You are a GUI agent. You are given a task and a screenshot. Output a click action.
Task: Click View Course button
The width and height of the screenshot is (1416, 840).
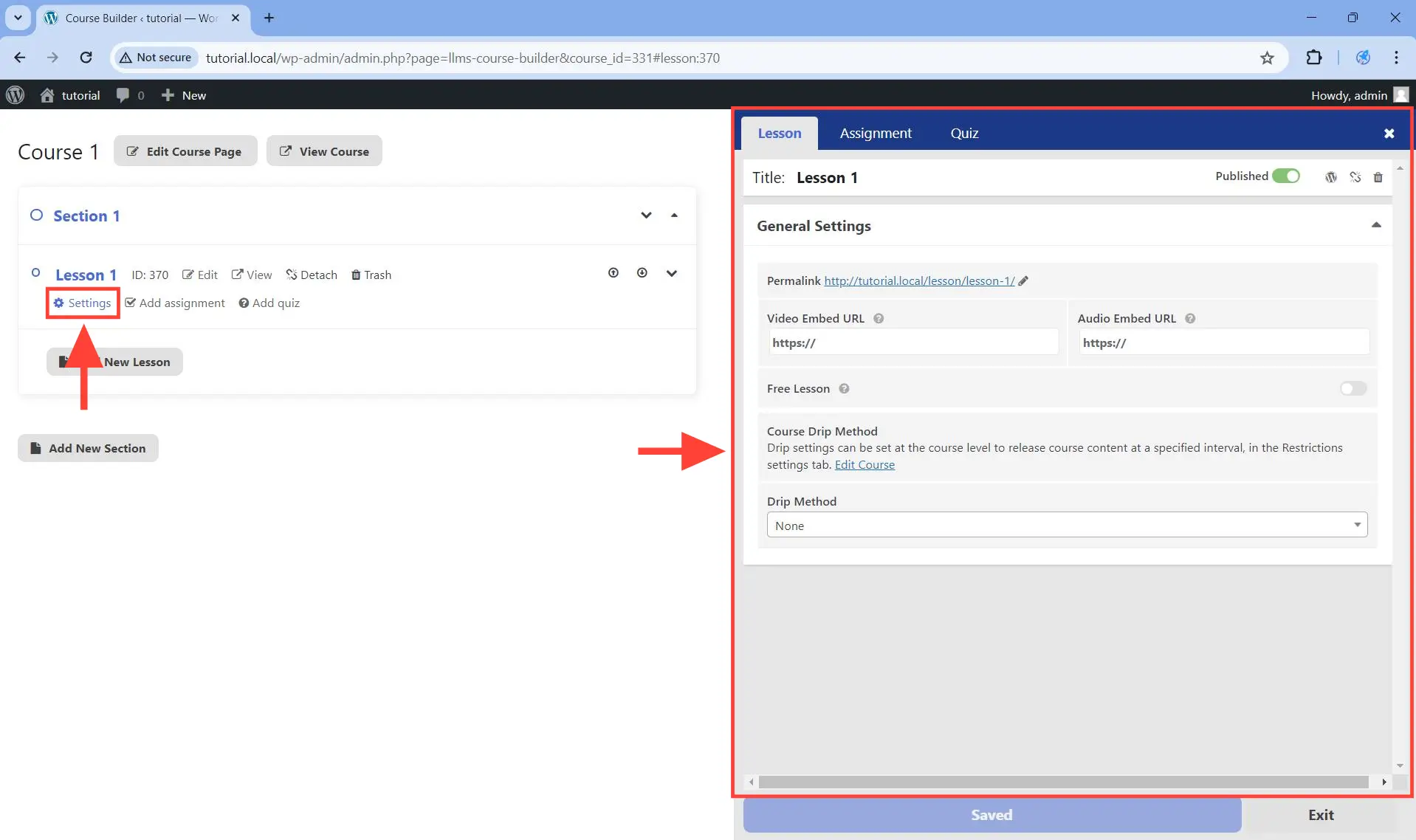(x=324, y=151)
